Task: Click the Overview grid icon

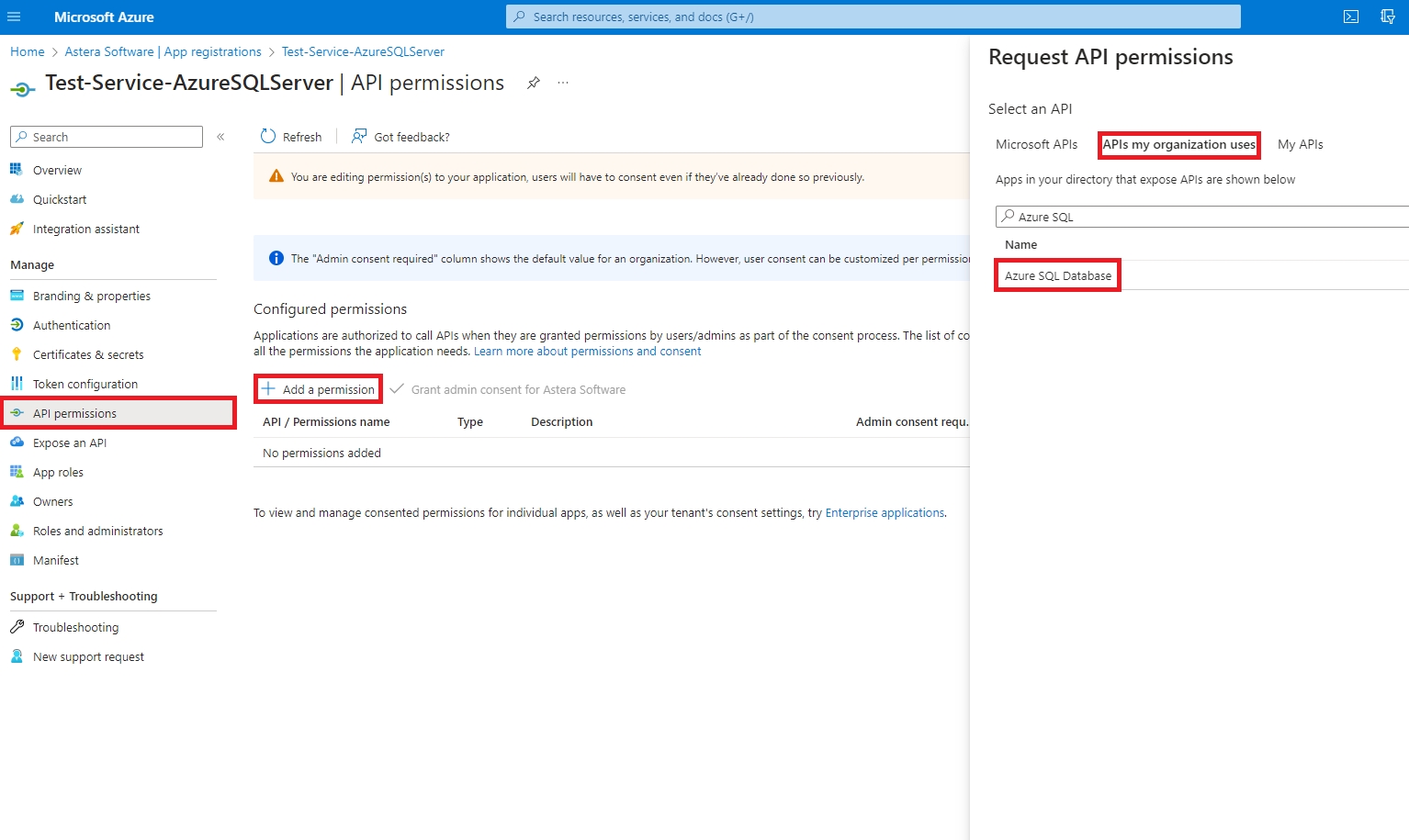Action: click(x=17, y=170)
